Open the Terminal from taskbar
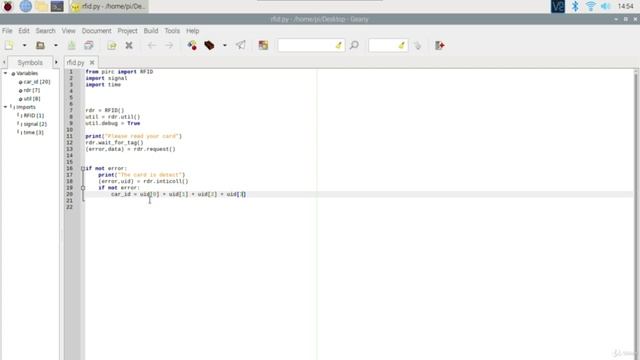This screenshot has width=640, height=360. (x=57, y=6)
